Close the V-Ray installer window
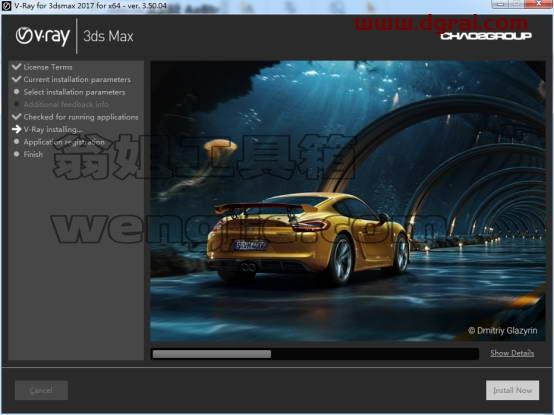Image resolution: width=554 pixels, height=415 pixels. (538, 4)
